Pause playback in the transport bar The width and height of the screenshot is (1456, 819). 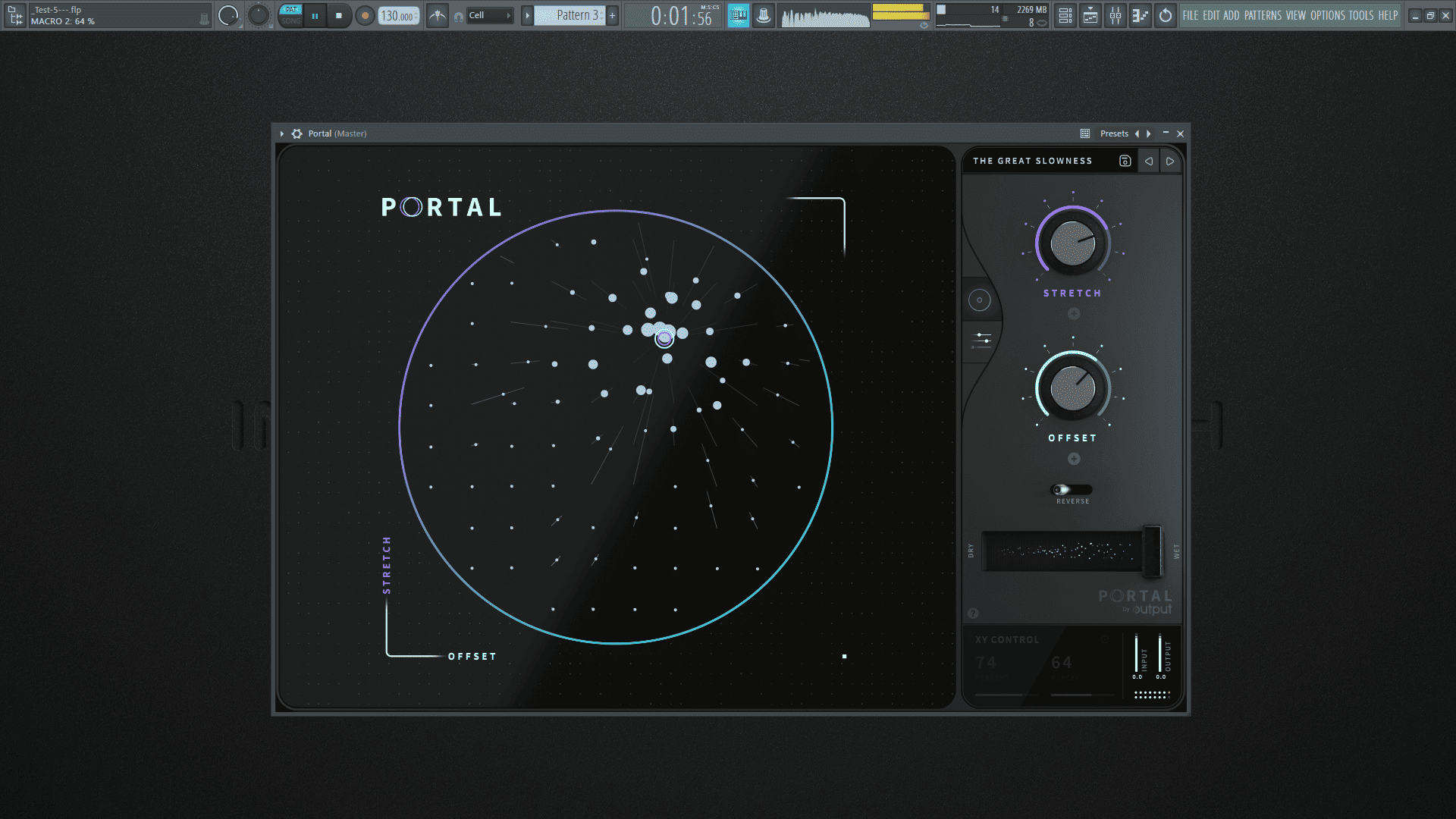pos(315,15)
